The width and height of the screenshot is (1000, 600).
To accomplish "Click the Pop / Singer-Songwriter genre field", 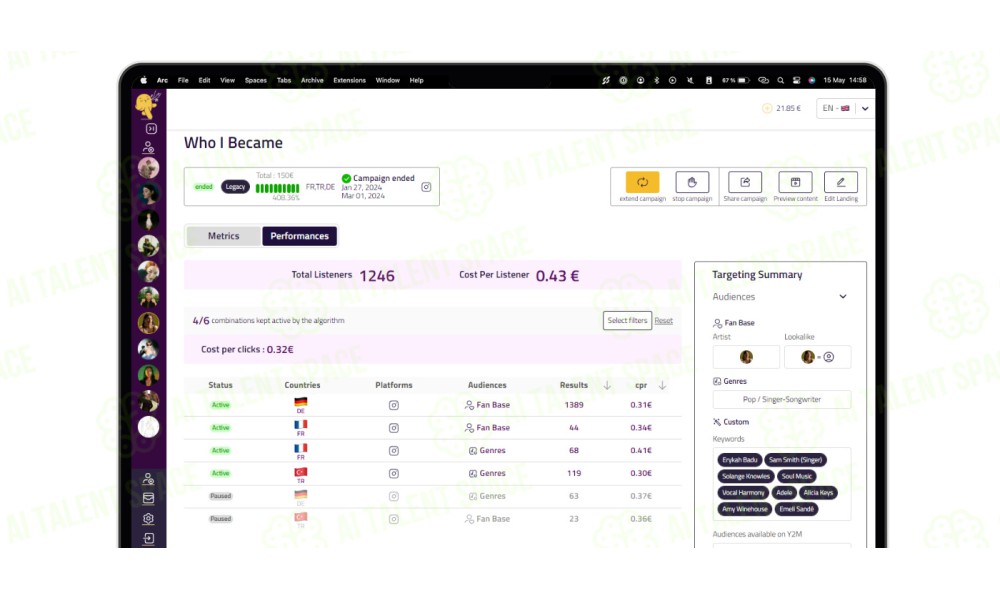I will click(x=782, y=400).
